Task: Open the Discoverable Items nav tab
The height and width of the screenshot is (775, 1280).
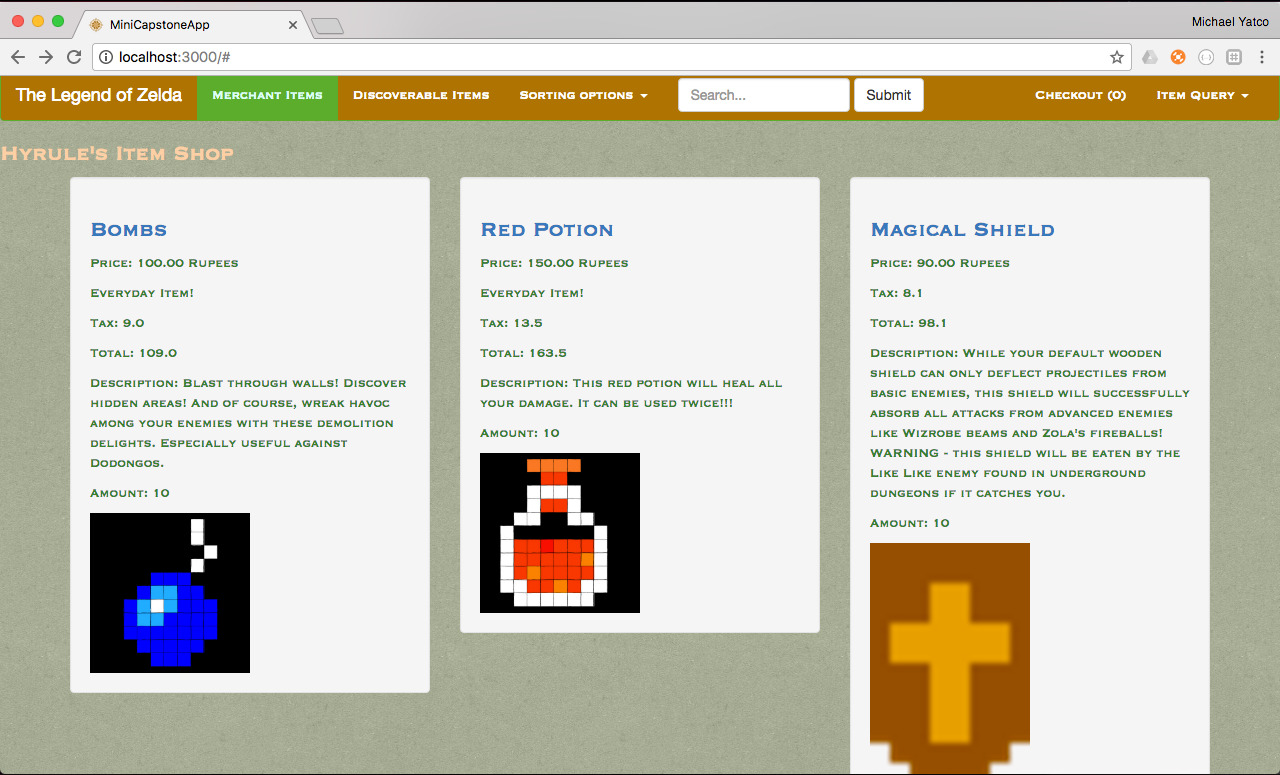Action: (x=421, y=97)
